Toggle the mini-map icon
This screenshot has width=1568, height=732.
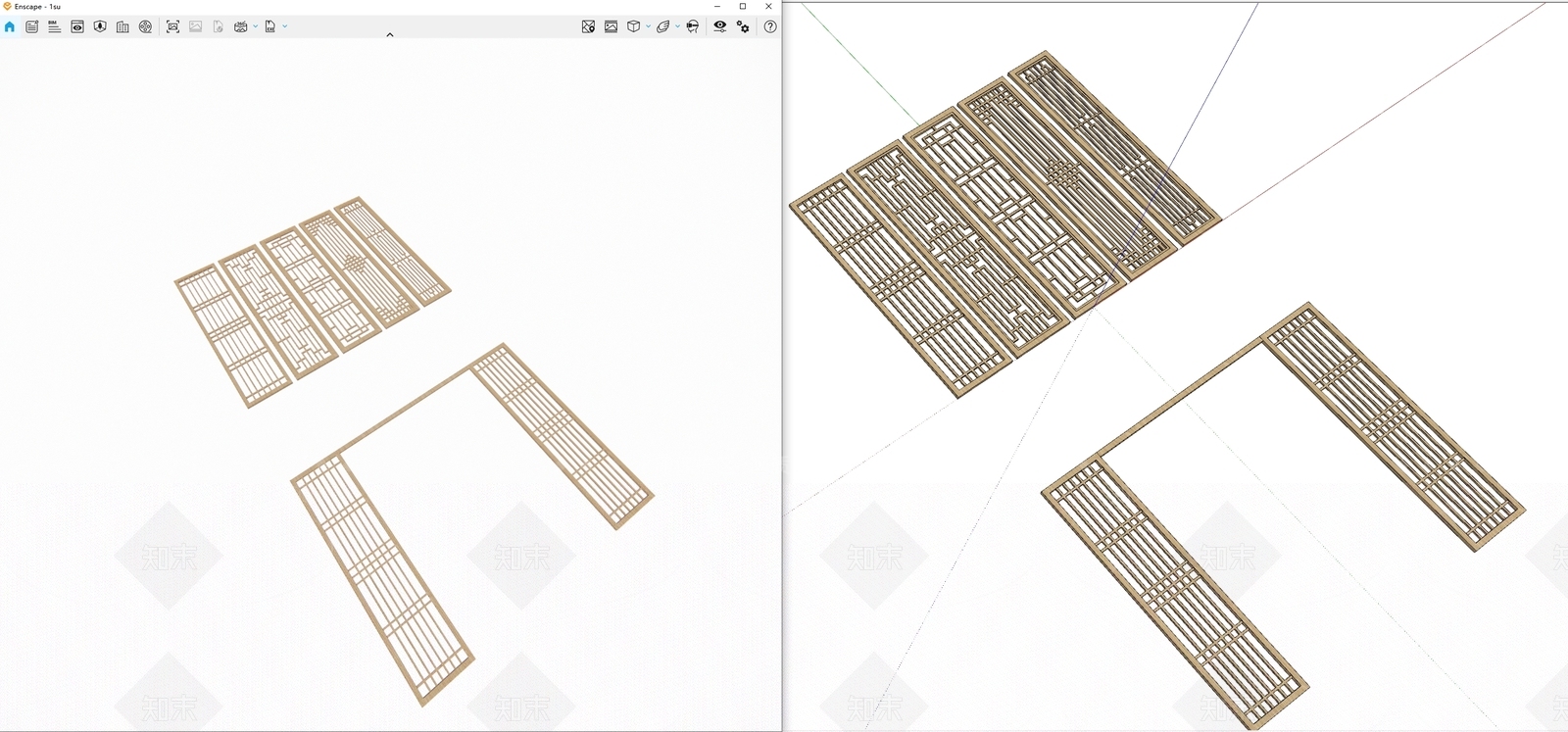(588, 26)
